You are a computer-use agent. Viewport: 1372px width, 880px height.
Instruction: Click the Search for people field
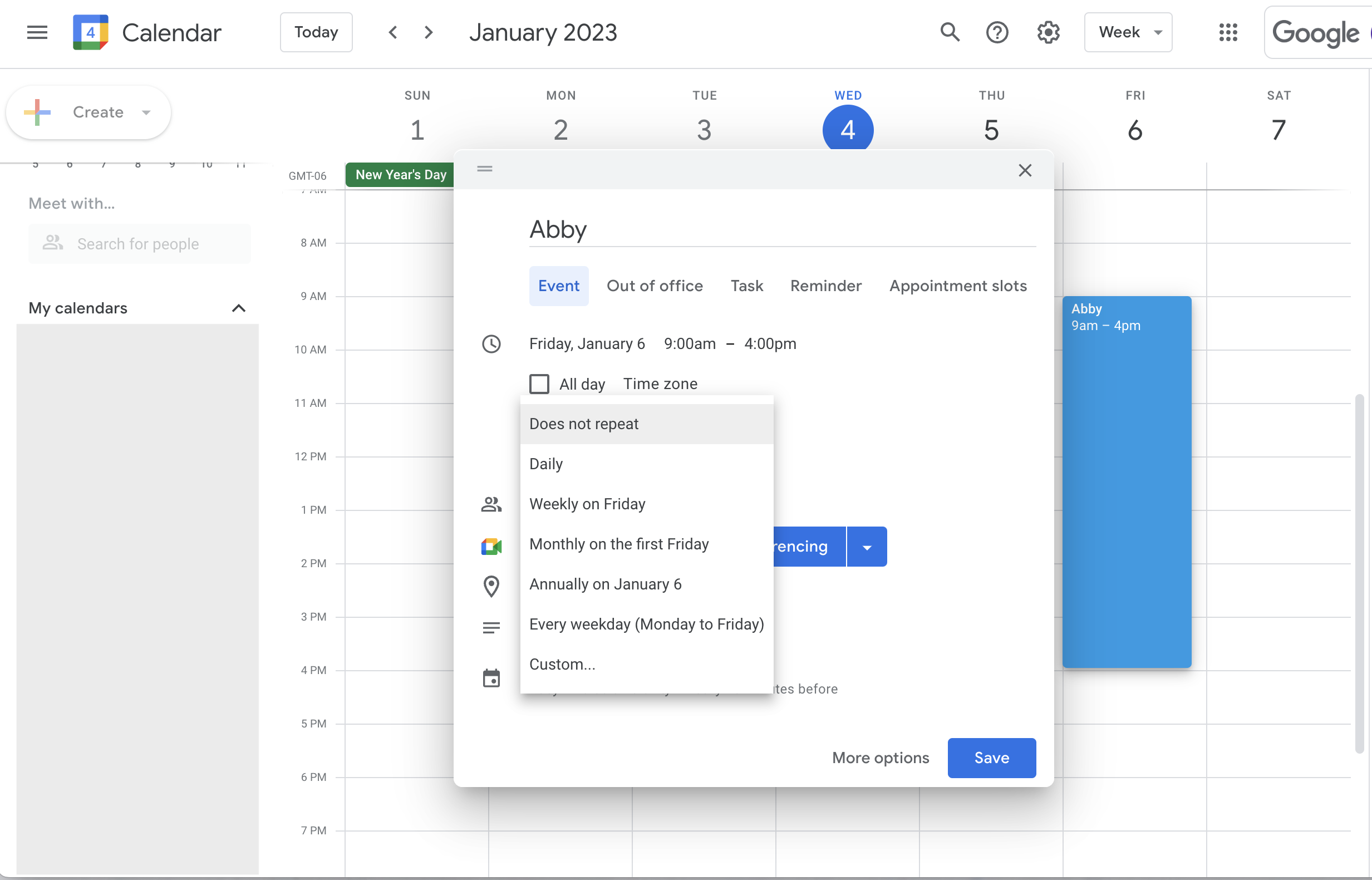pyautogui.click(x=138, y=244)
